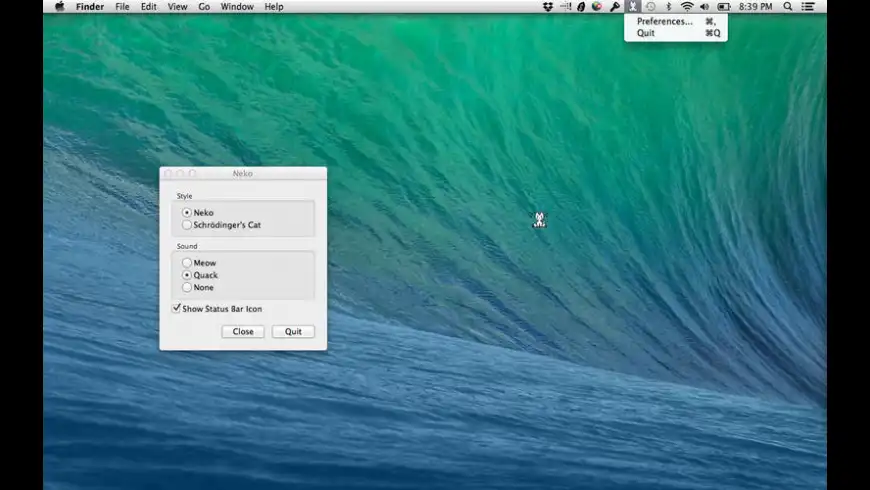Click the Neko cat status bar icon

632,6
